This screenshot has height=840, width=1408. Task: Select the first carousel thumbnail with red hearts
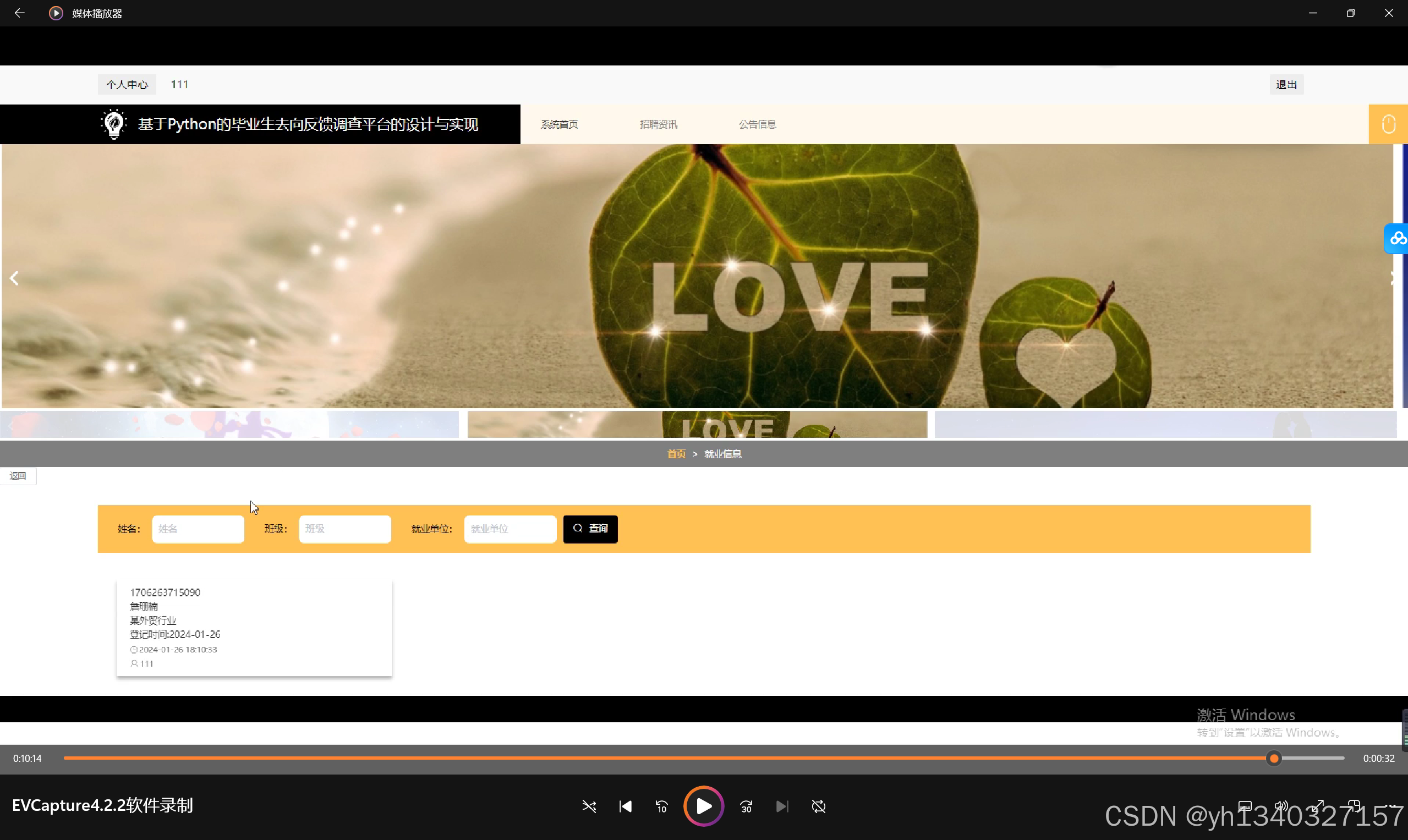coord(229,425)
